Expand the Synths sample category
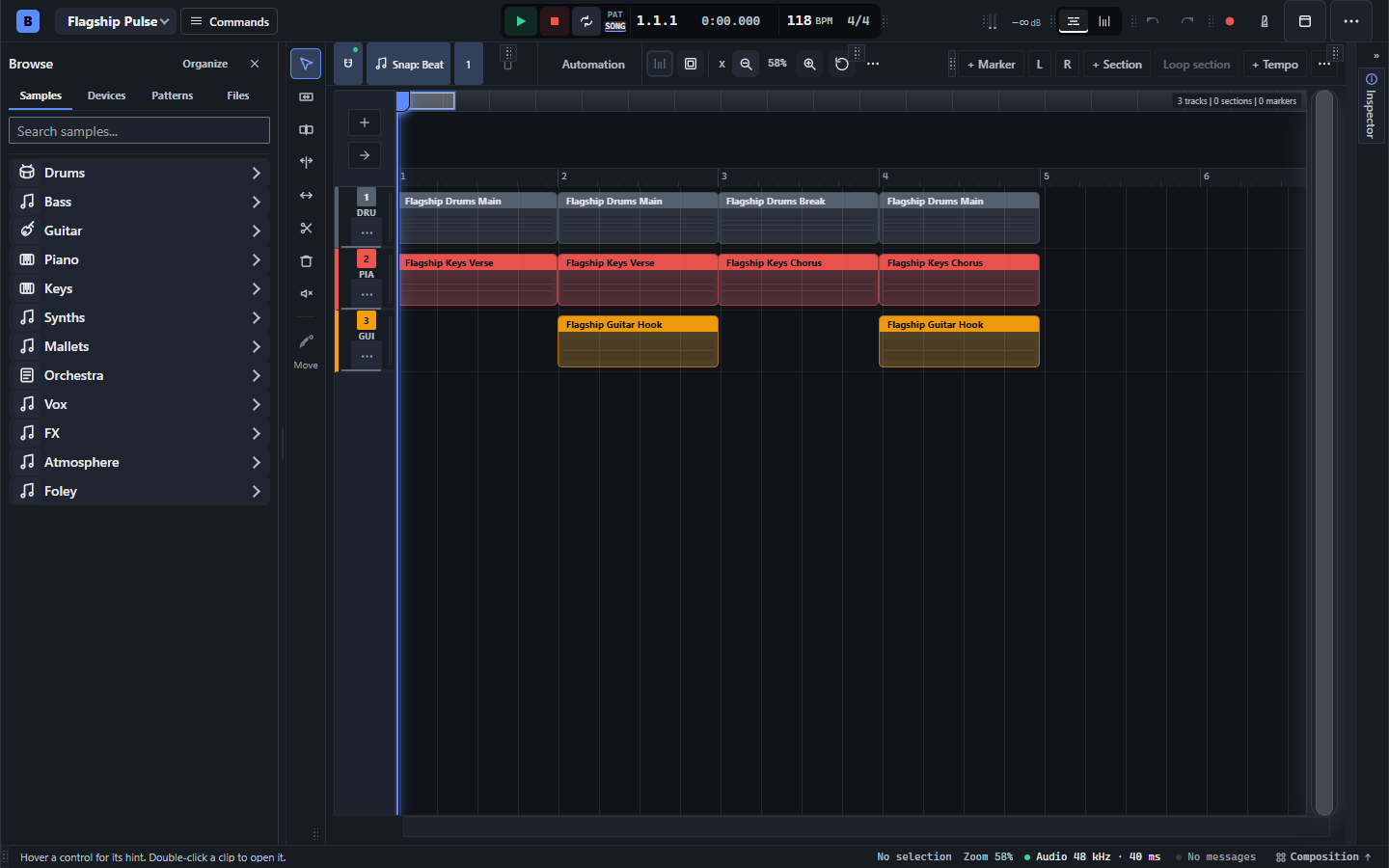This screenshot has height=868, width=1389. pos(139,317)
